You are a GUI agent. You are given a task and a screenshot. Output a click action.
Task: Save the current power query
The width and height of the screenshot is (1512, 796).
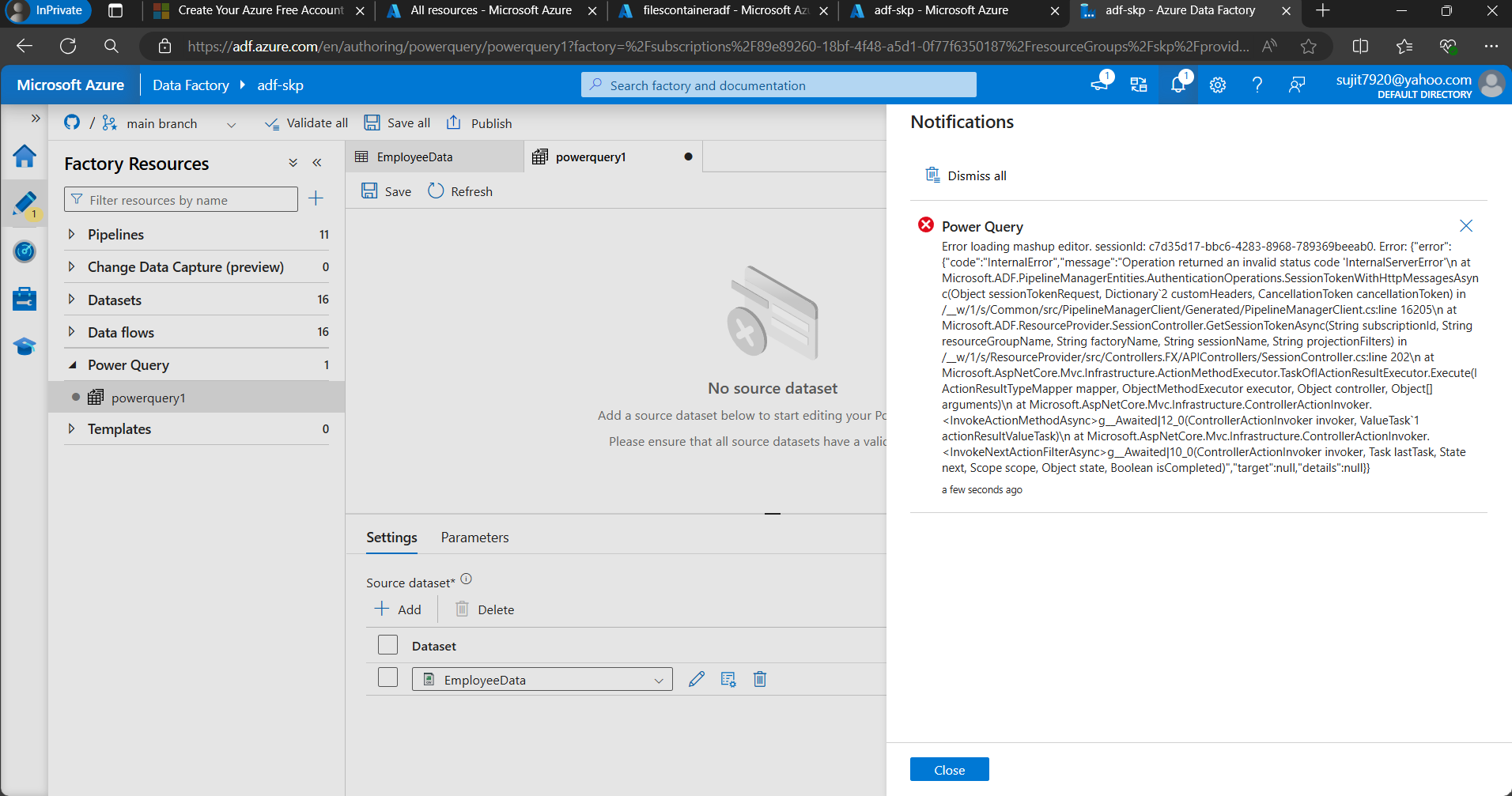(x=387, y=191)
